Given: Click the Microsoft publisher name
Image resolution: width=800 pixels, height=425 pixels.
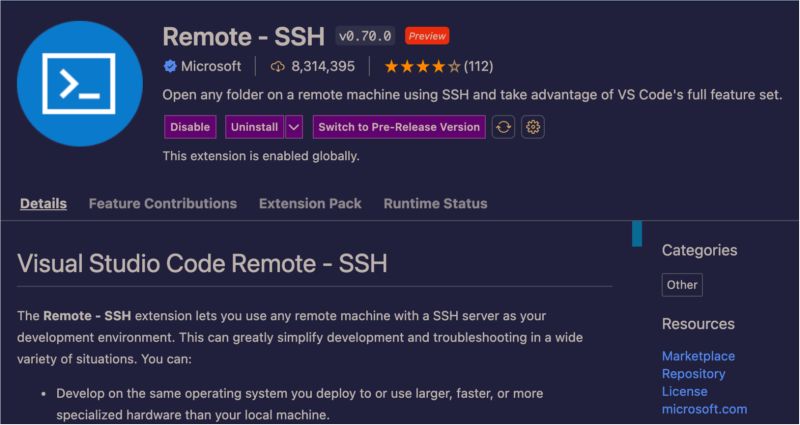Looking at the screenshot, I should [x=211, y=66].
